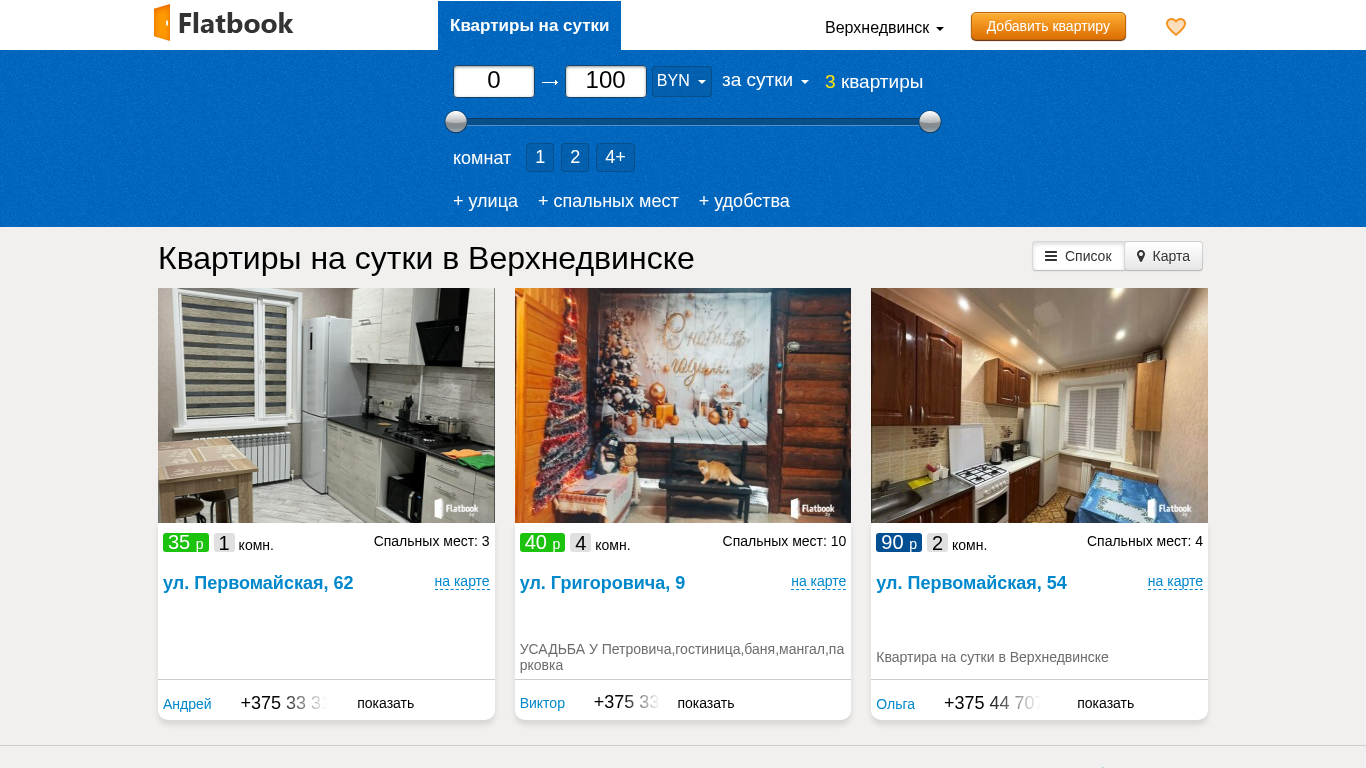Click the text Спальных мест: 10

point(784,541)
